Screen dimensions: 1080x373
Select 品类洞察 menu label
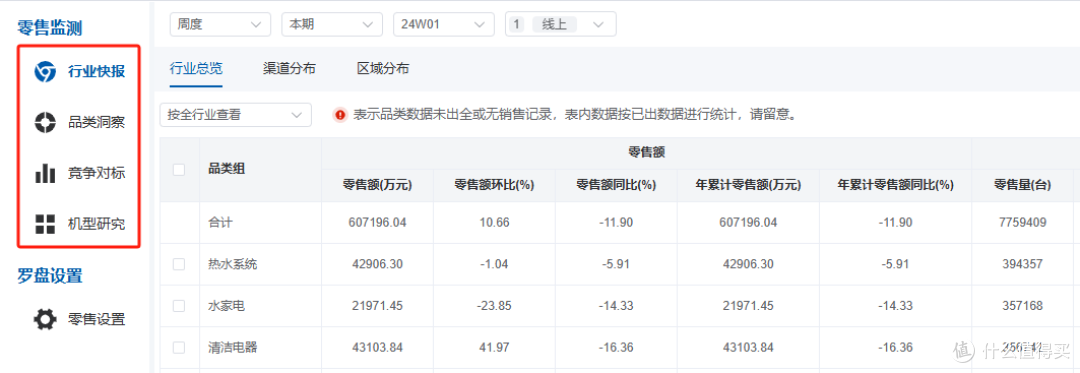click(96, 122)
